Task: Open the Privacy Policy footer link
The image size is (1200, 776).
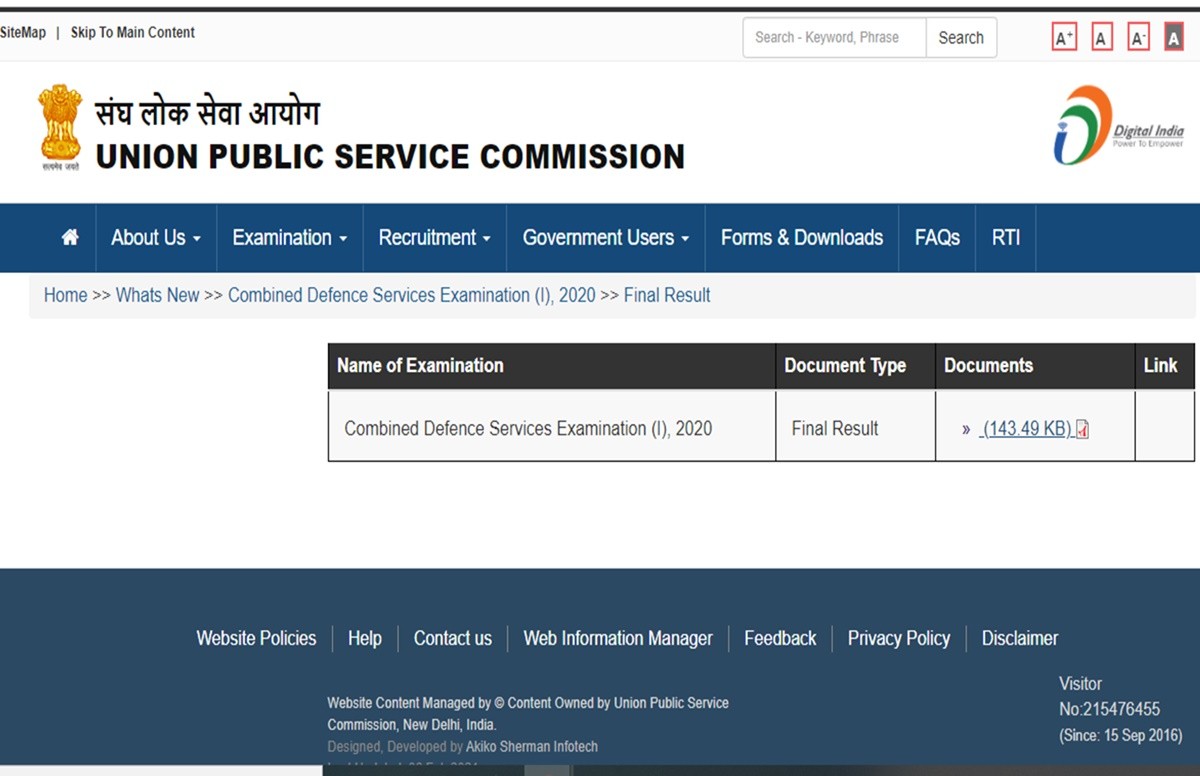Action: [x=898, y=638]
